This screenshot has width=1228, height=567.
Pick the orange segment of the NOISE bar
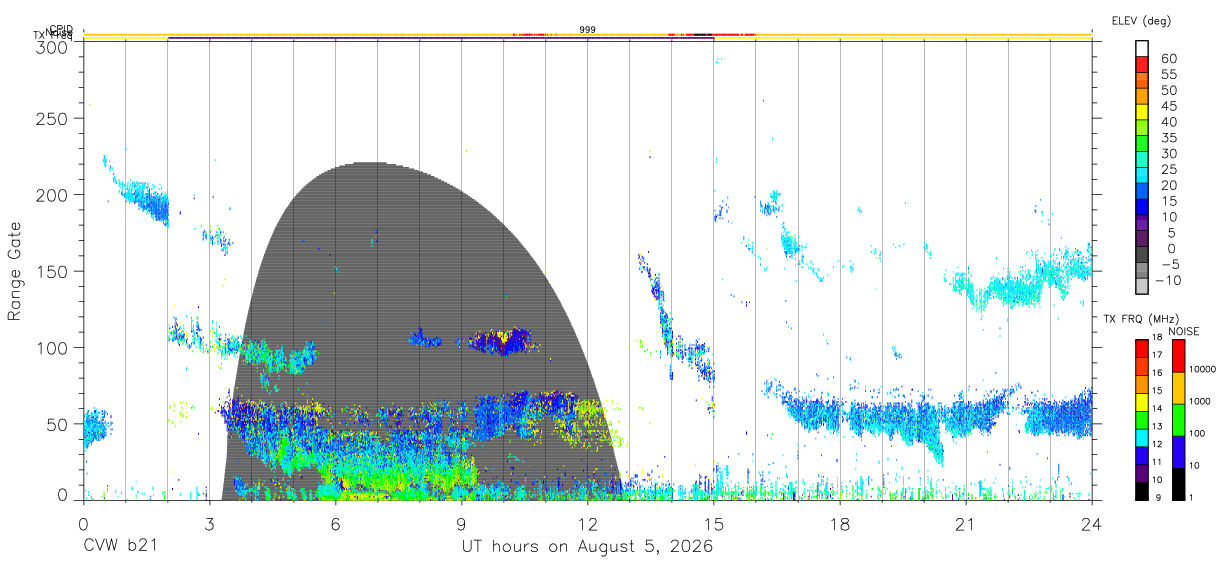pyautogui.click(x=1179, y=388)
